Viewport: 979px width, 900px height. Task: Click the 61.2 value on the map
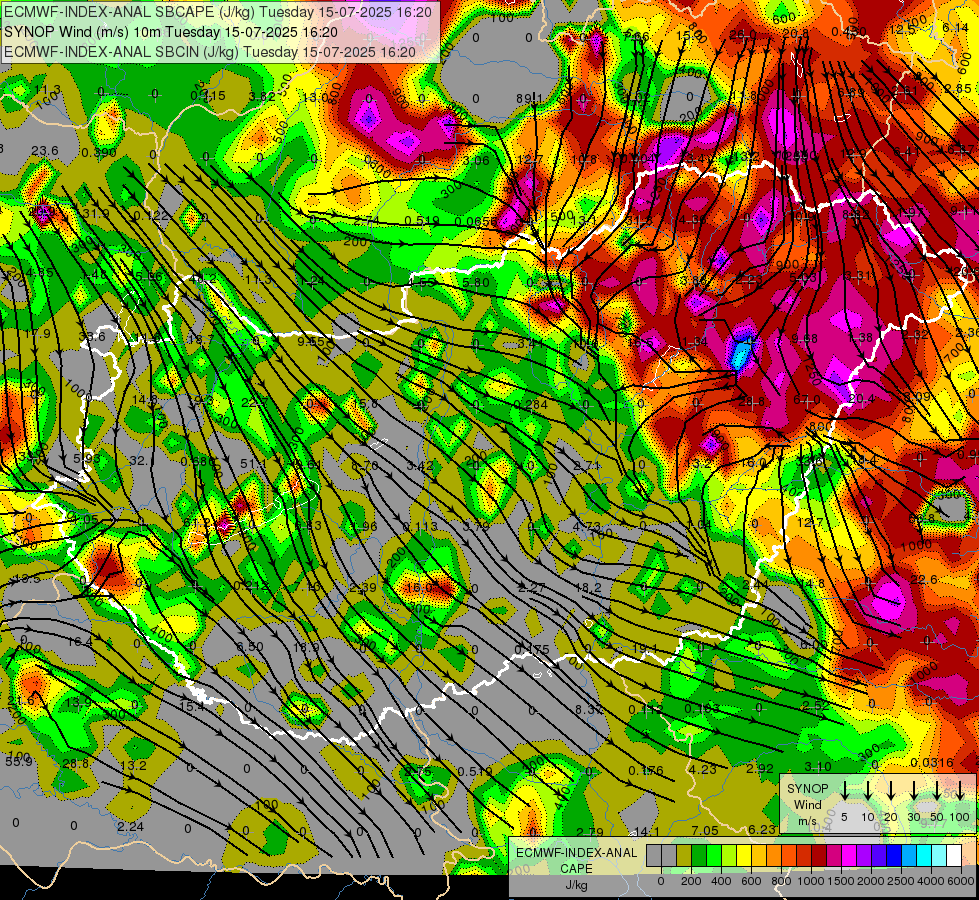pyautogui.click(x=197, y=523)
